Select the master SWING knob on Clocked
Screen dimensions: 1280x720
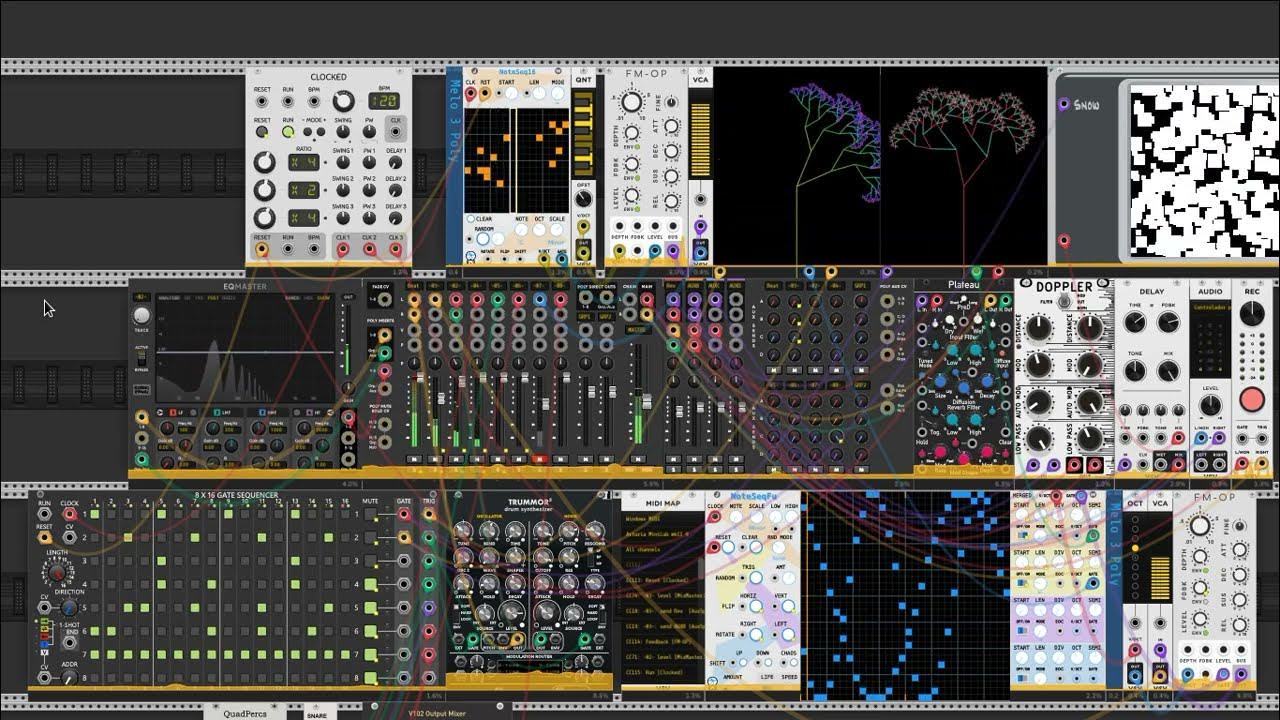pos(343,132)
